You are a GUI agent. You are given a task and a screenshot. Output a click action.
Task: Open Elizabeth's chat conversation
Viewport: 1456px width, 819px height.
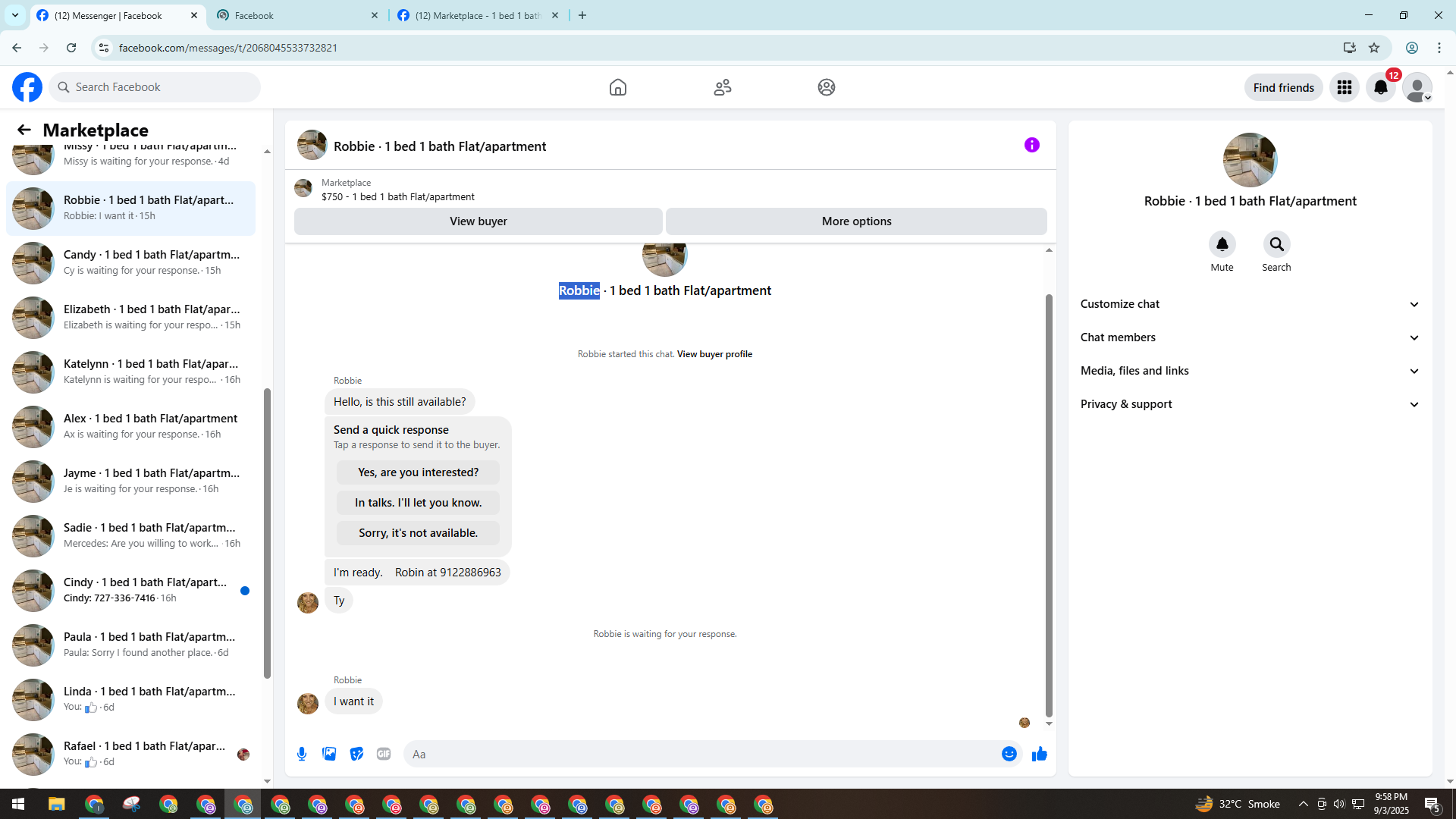tap(130, 317)
